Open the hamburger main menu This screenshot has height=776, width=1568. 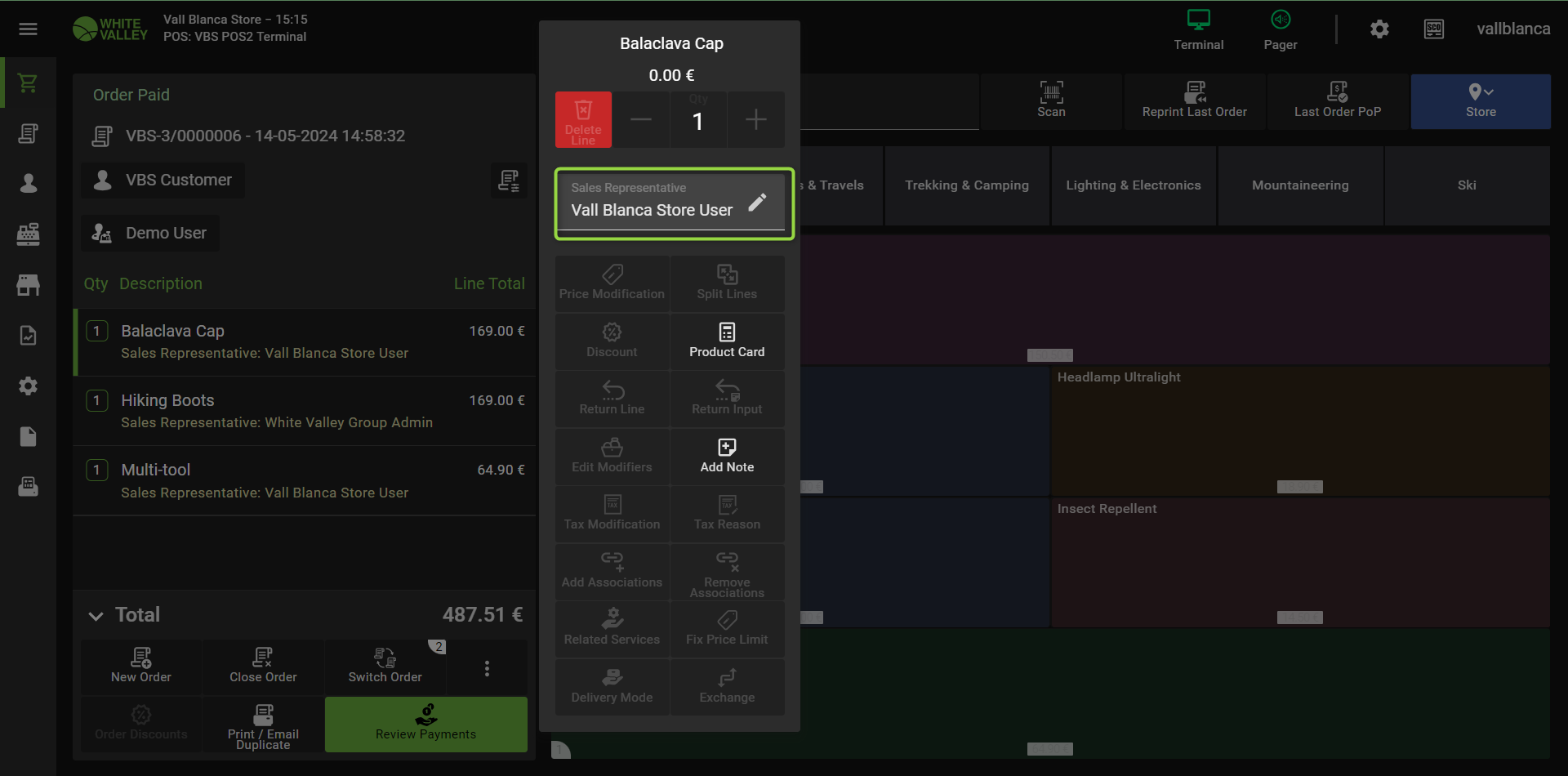29,29
